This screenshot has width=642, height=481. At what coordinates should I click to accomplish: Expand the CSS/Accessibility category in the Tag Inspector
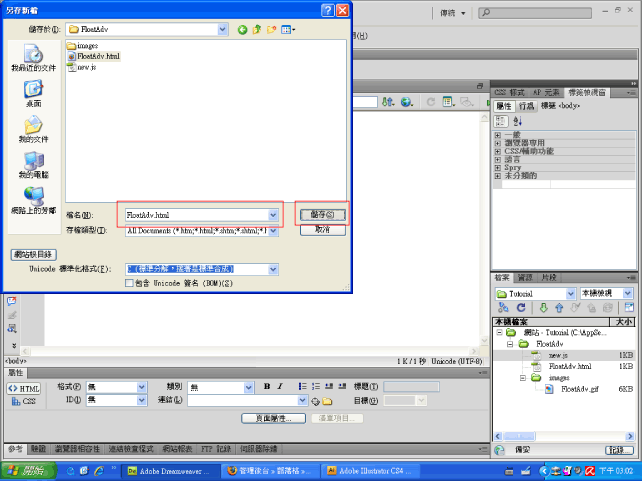497,151
